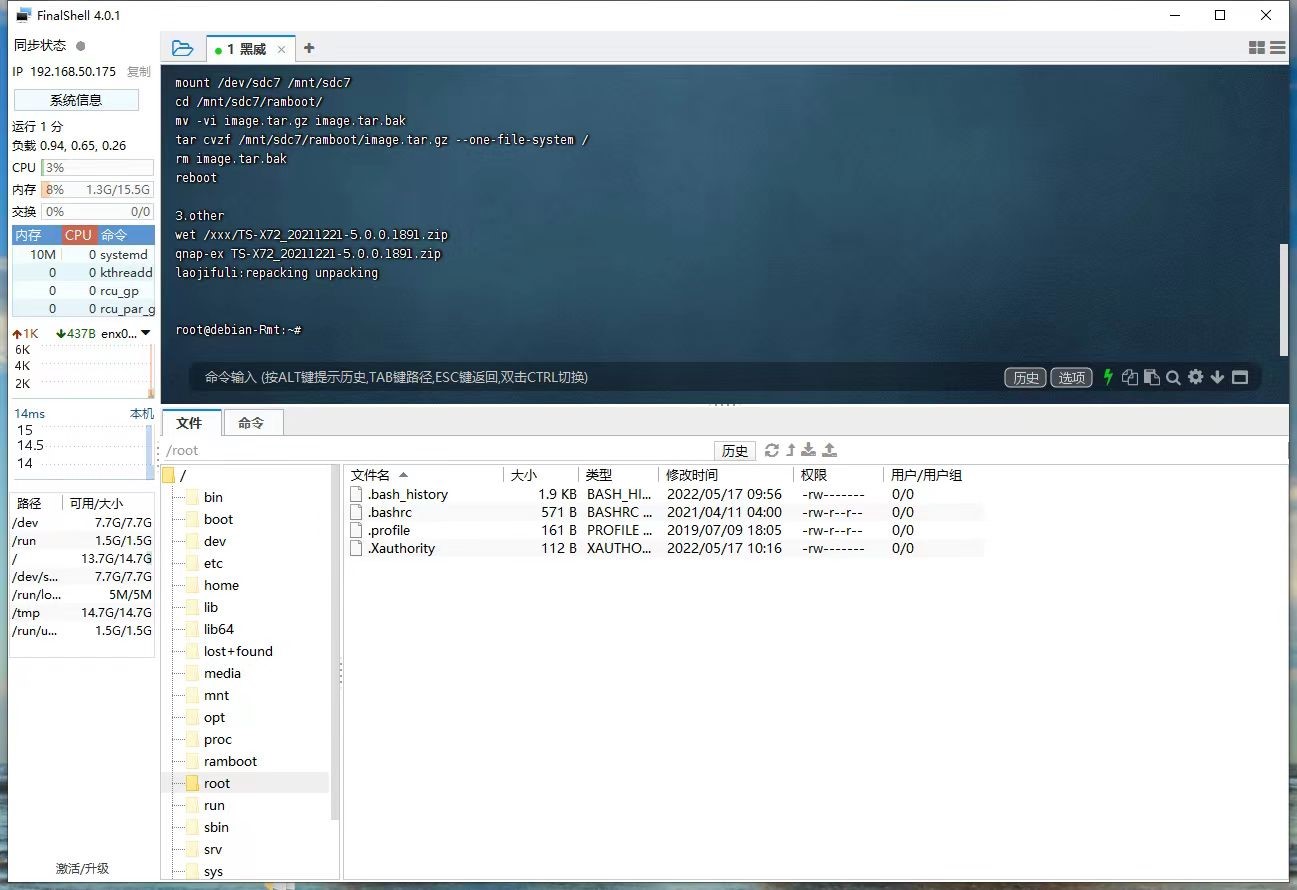Refresh the file list

point(771,450)
